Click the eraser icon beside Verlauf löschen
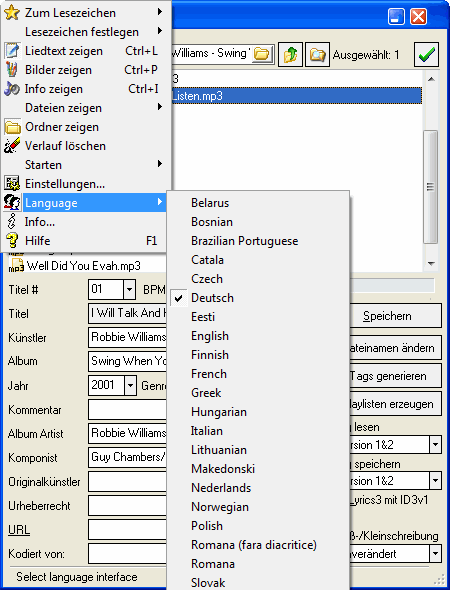 (12, 146)
